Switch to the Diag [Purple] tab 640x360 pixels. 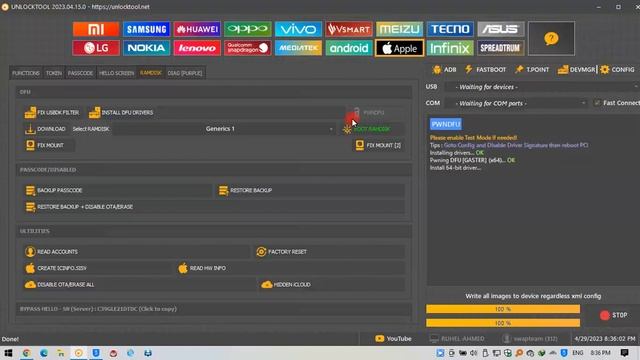185,73
